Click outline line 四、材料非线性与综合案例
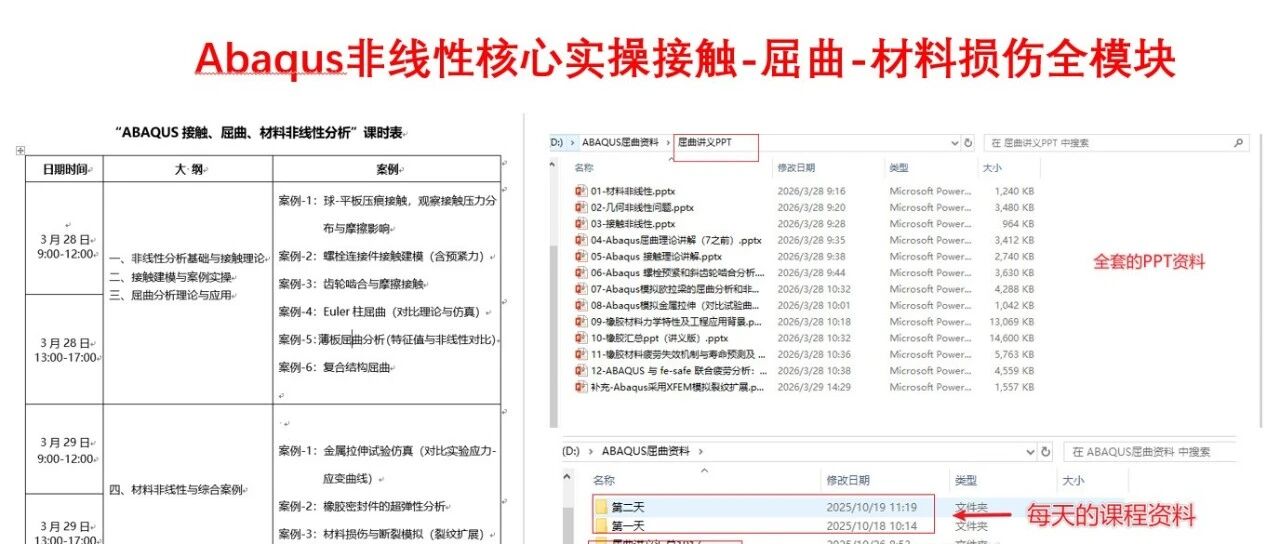Screen dimensions: 1280x544 pyautogui.click(x=178, y=490)
